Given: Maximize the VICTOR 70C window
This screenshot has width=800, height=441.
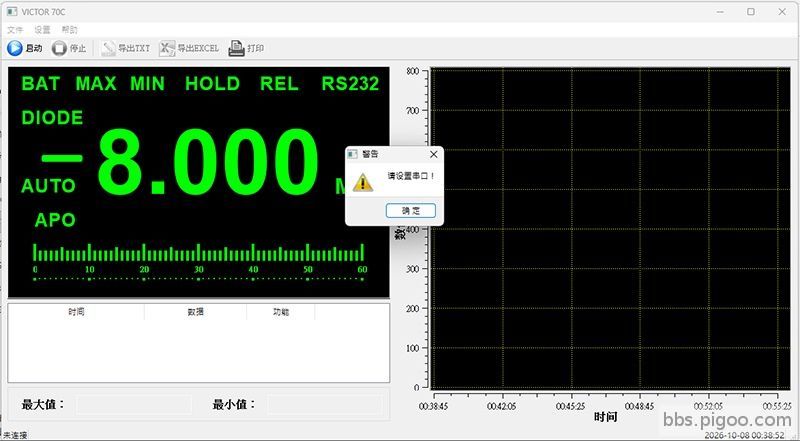Looking at the screenshot, I should (751, 11).
